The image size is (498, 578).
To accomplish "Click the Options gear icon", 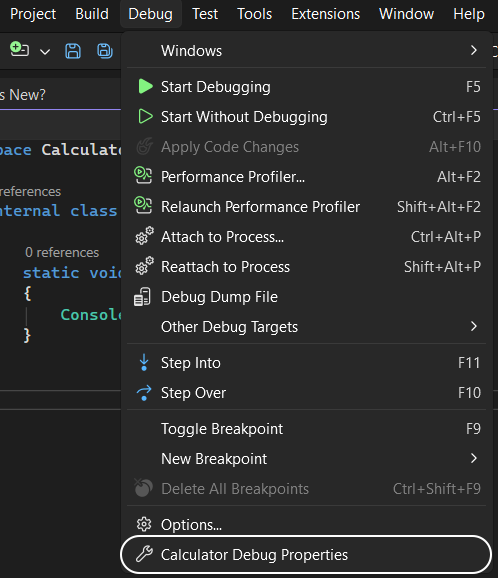I will (144, 524).
